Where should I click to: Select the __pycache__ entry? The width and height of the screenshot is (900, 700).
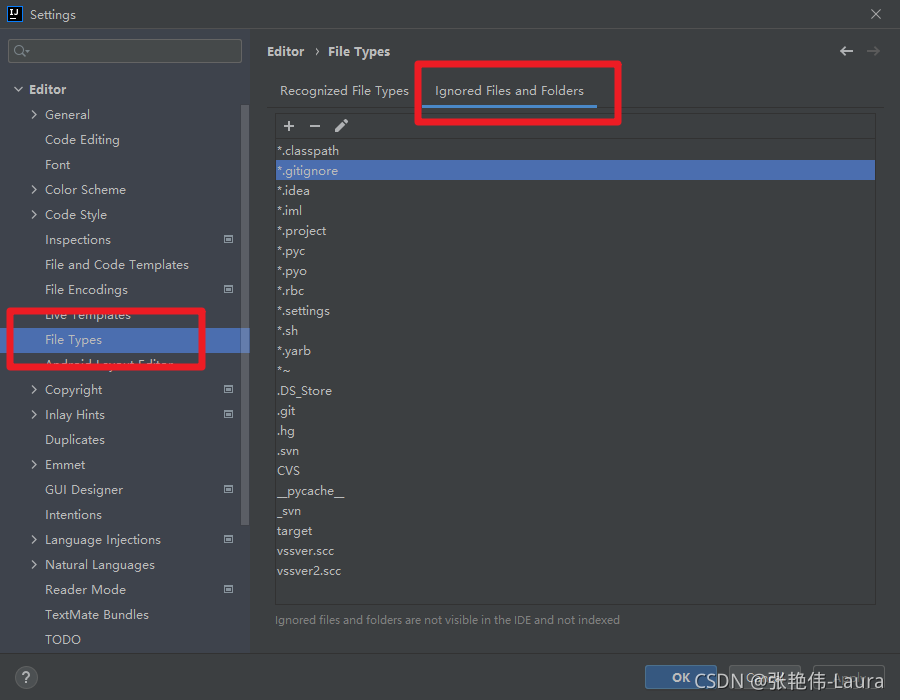click(x=575, y=491)
